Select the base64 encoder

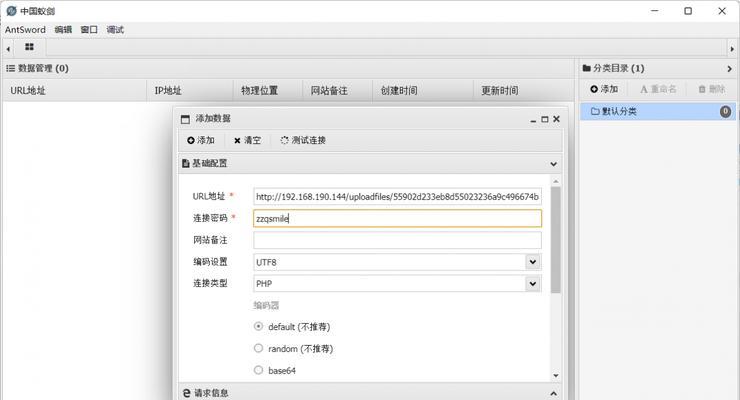point(258,370)
